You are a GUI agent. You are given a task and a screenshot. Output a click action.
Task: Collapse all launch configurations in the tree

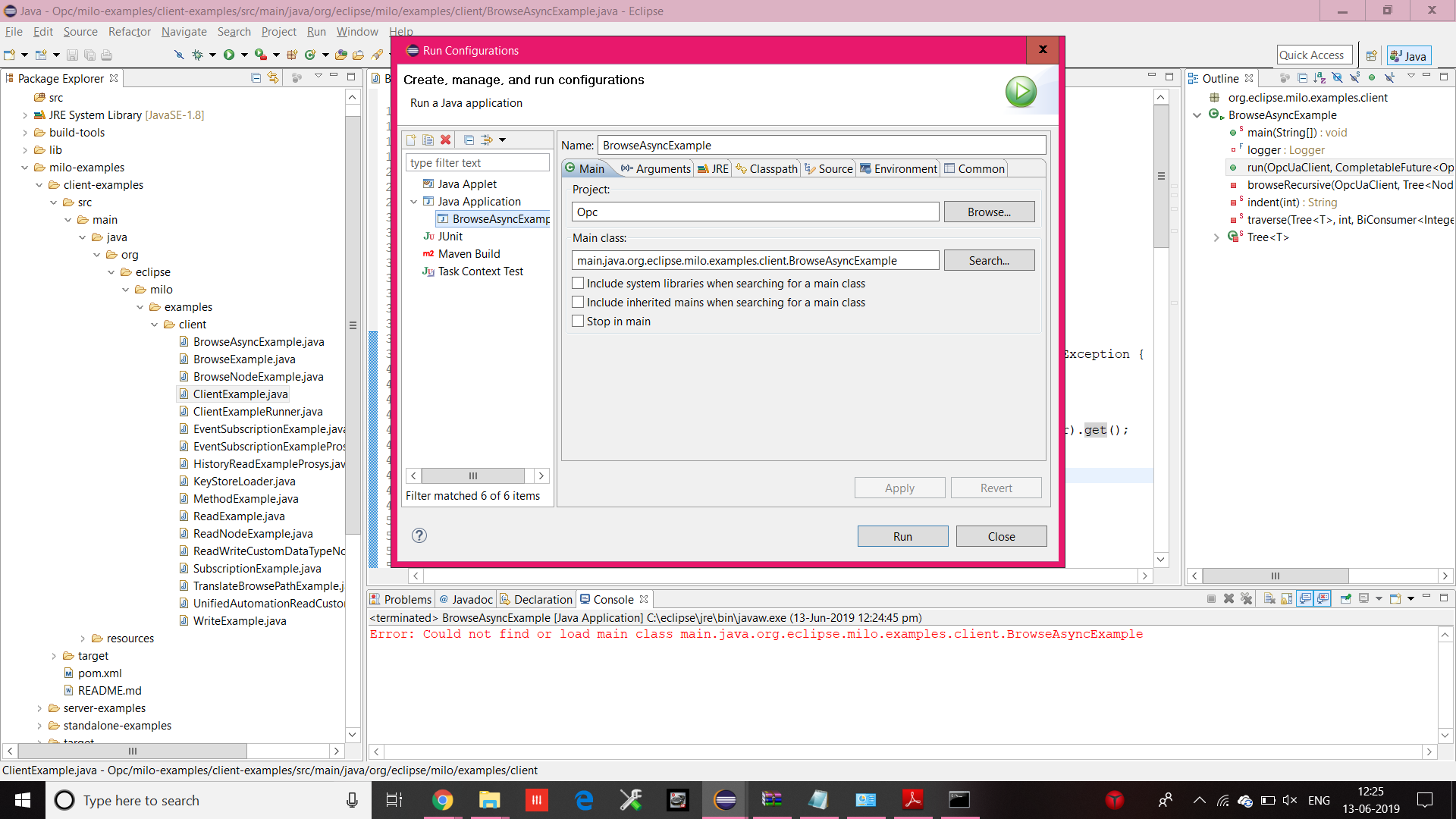[x=469, y=140]
